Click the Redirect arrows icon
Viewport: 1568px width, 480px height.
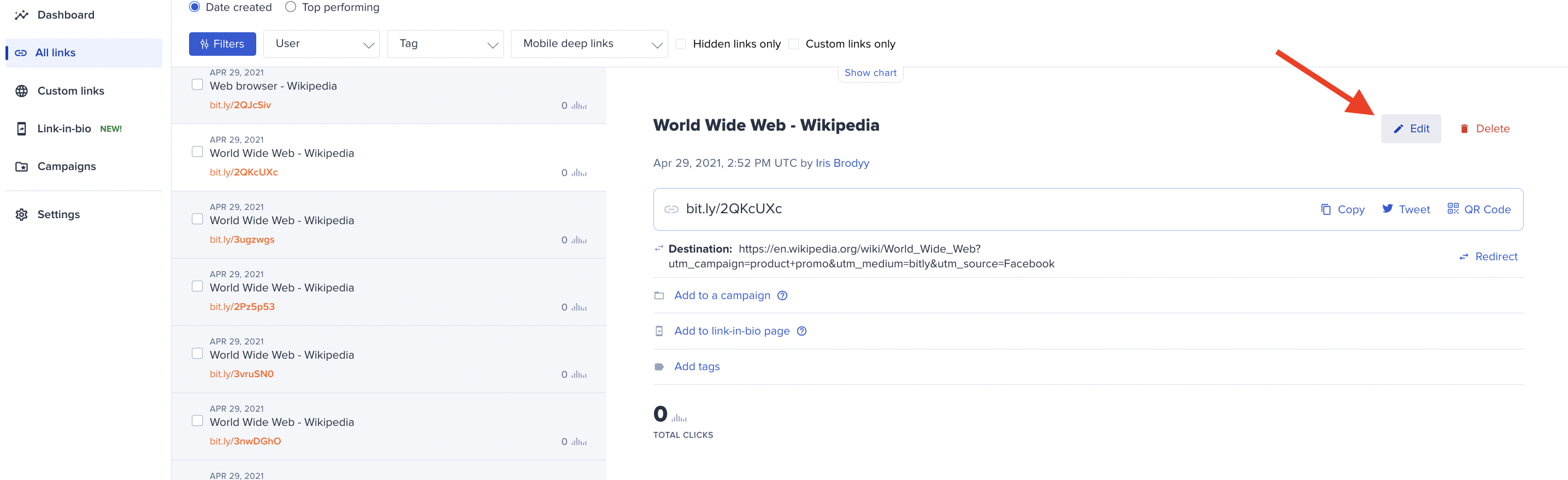1463,257
